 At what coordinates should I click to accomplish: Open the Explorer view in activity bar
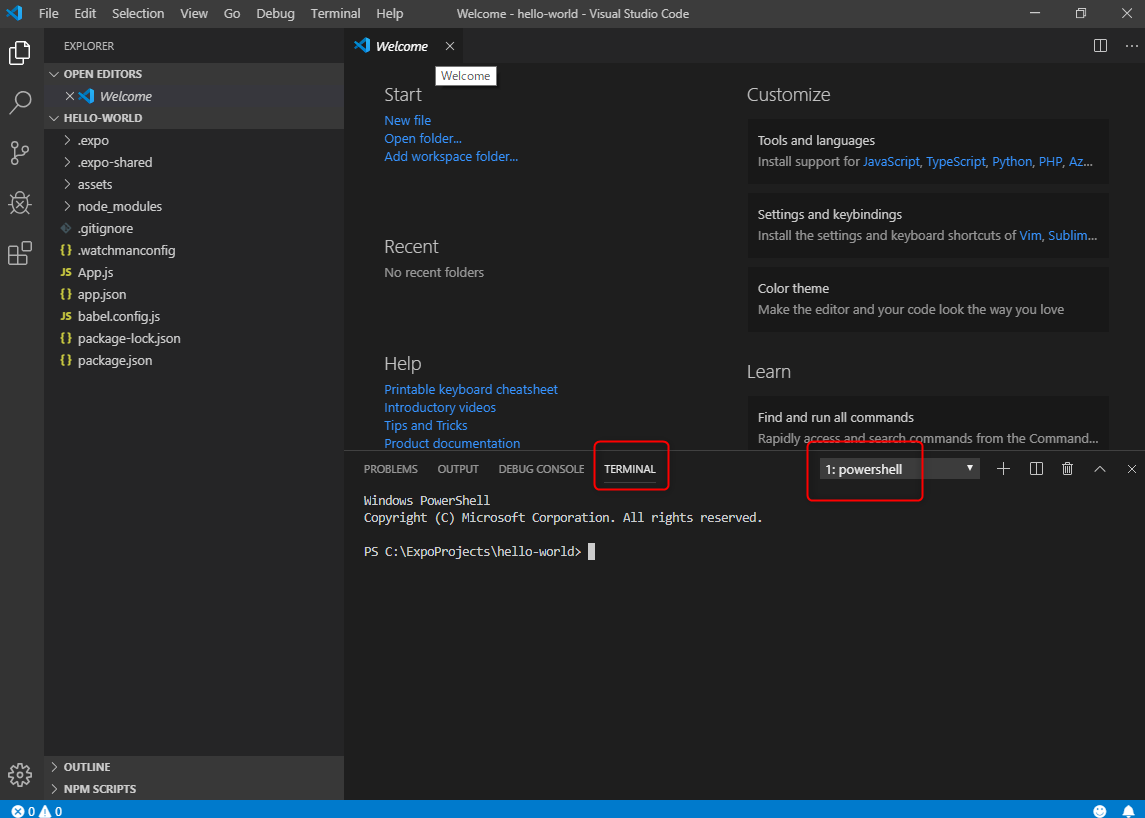pos(20,53)
